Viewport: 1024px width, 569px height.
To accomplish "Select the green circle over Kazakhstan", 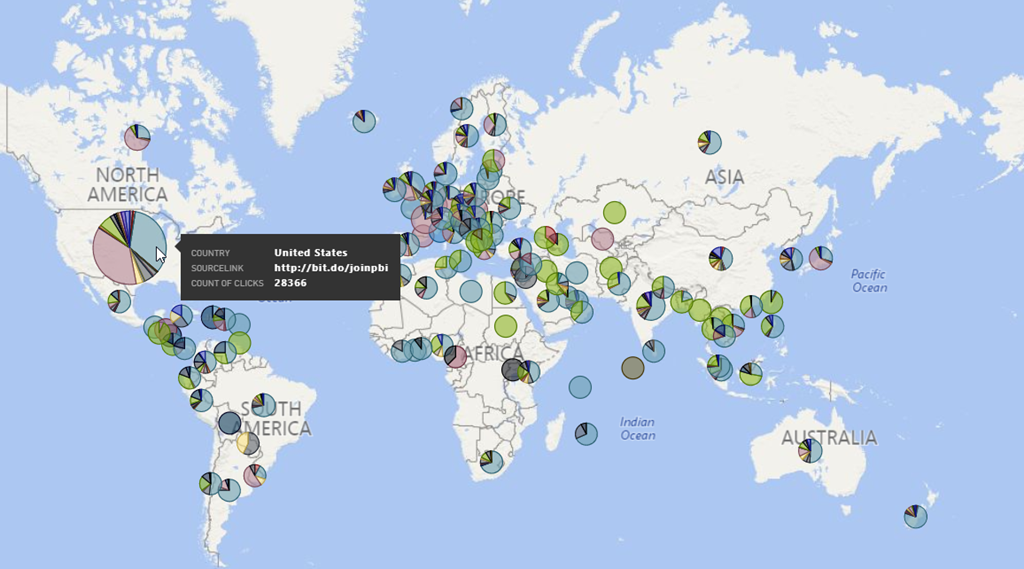I will coord(614,212).
